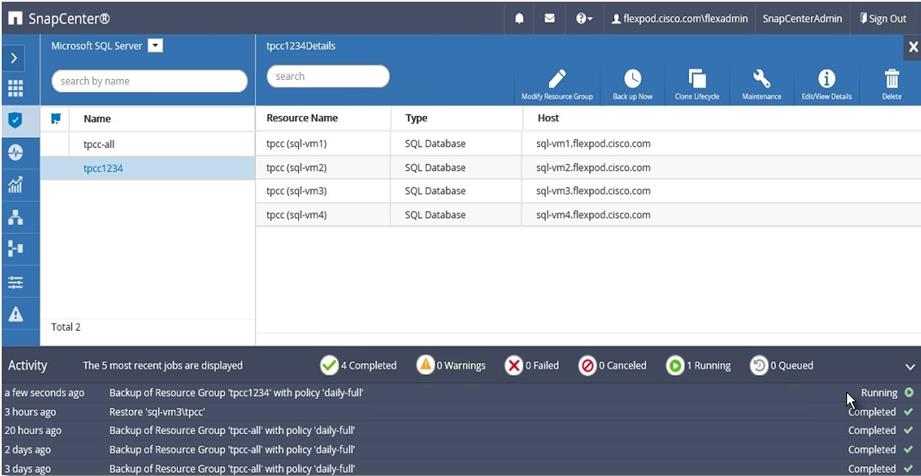Screen dimensions: 921x476
Task: Open the tpcc-all backup from 3 days ago
Action: (460, 468)
